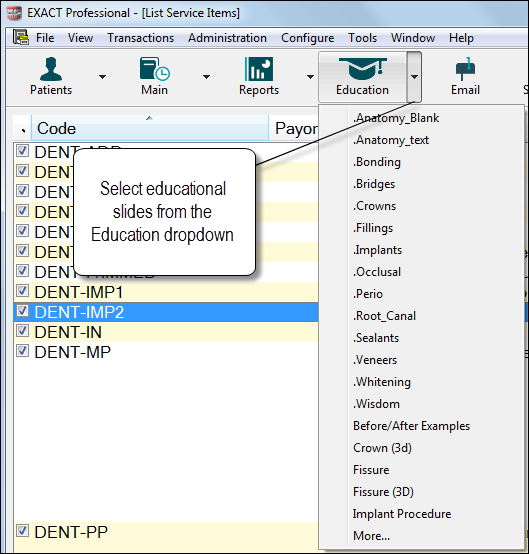This screenshot has height=554, width=529.
Task: Sort by the Code column header
Action: (150, 128)
